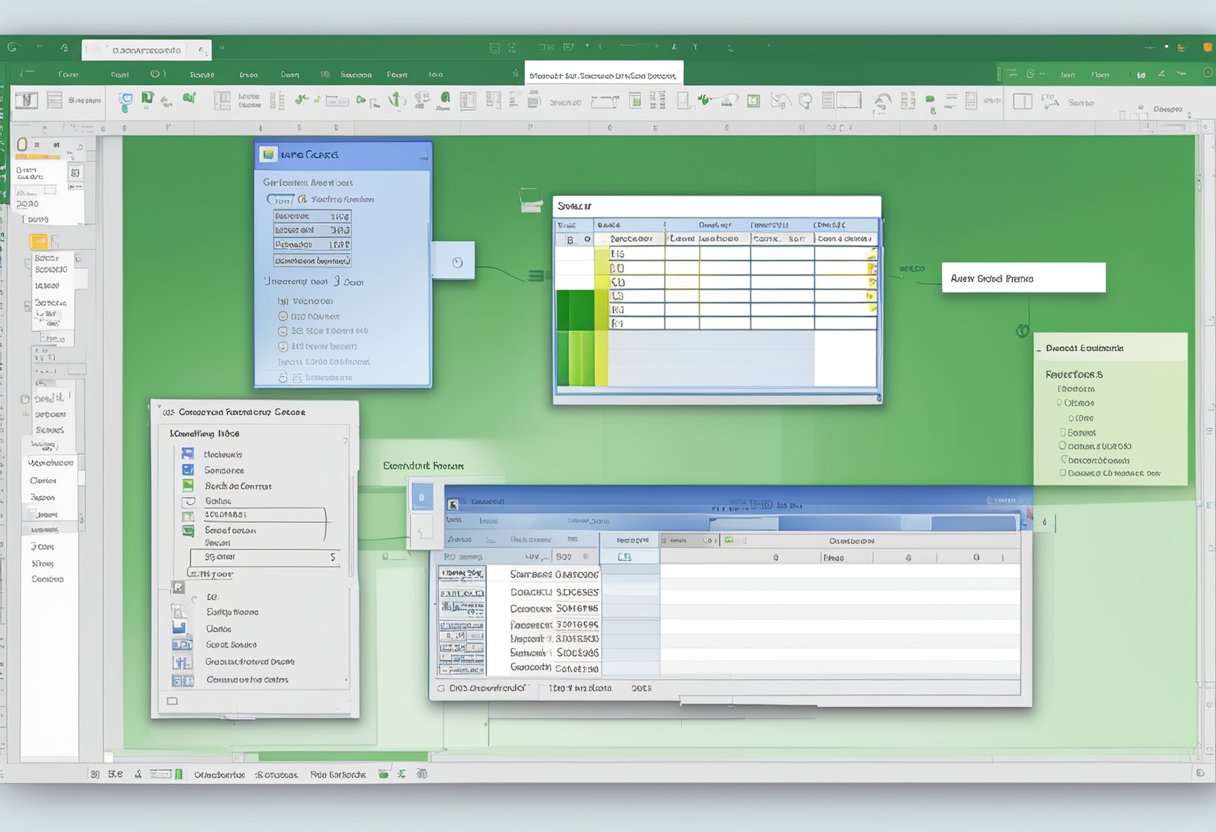Click the green battery icon in the status bar
The width and height of the screenshot is (1216, 832).
click(x=179, y=774)
